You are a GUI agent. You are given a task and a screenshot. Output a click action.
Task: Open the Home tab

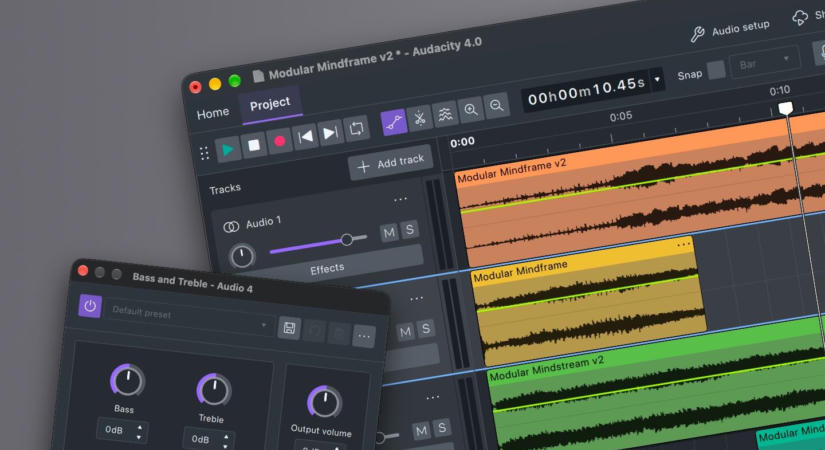click(x=213, y=113)
